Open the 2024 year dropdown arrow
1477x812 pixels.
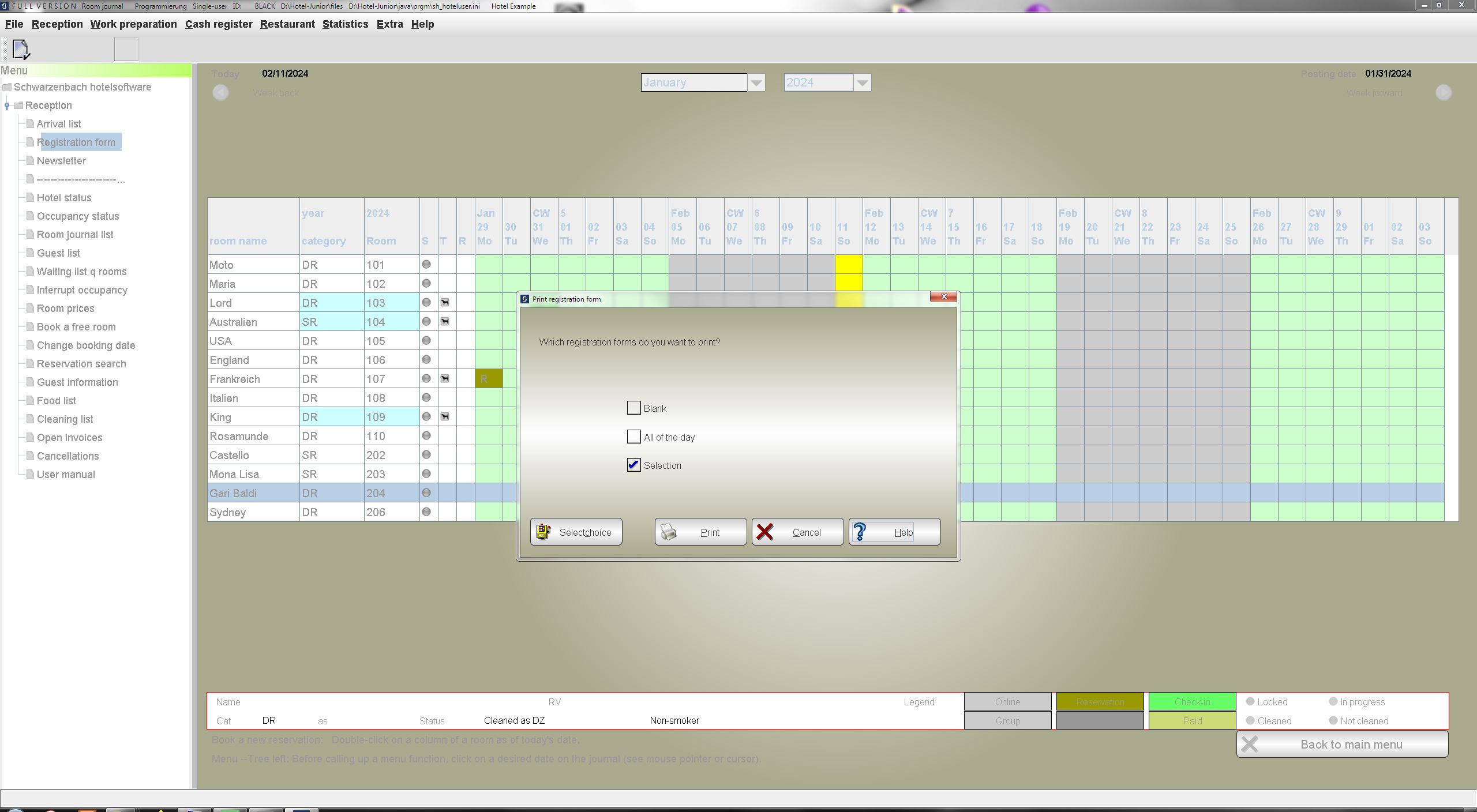pyautogui.click(x=862, y=82)
